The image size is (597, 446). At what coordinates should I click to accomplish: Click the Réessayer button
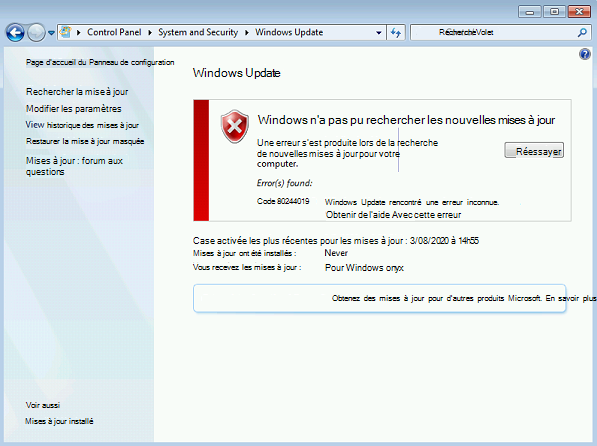(x=534, y=150)
